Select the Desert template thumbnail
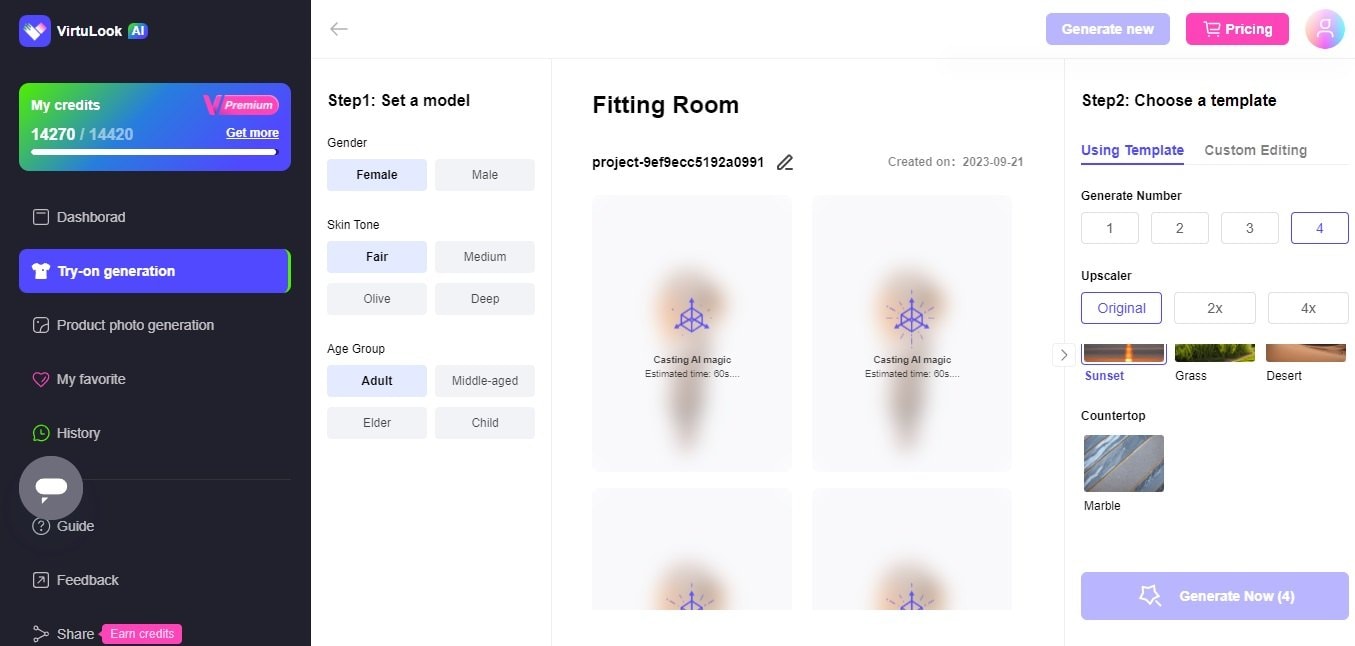Image resolution: width=1355 pixels, height=646 pixels. point(1305,353)
